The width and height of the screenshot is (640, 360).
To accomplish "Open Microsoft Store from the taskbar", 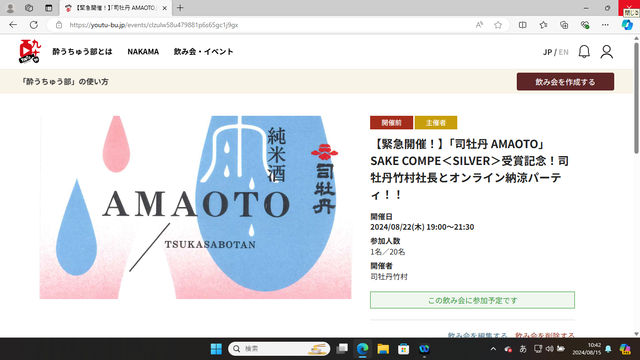I will 403,349.
